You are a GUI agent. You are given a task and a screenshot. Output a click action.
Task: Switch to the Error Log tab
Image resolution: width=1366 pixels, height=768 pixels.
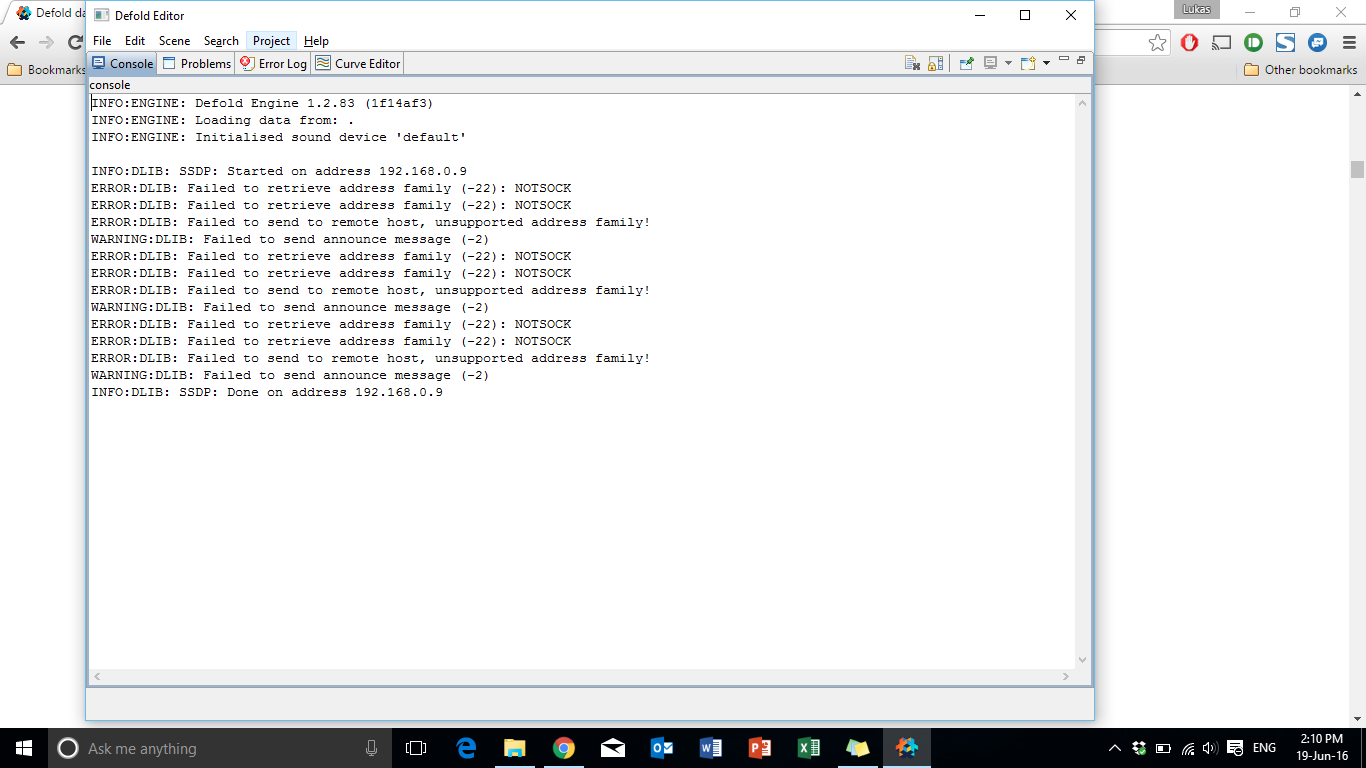click(x=273, y=63)
